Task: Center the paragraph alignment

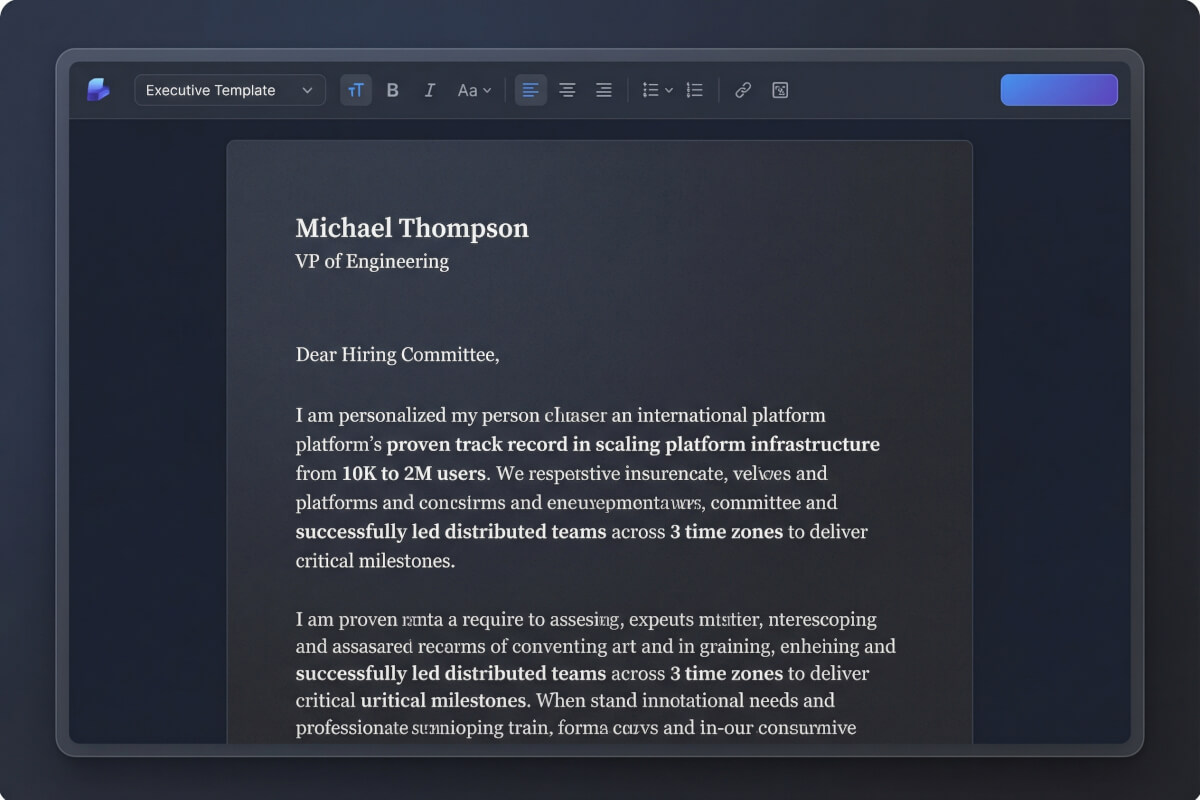Action: [x=567, y=89]
